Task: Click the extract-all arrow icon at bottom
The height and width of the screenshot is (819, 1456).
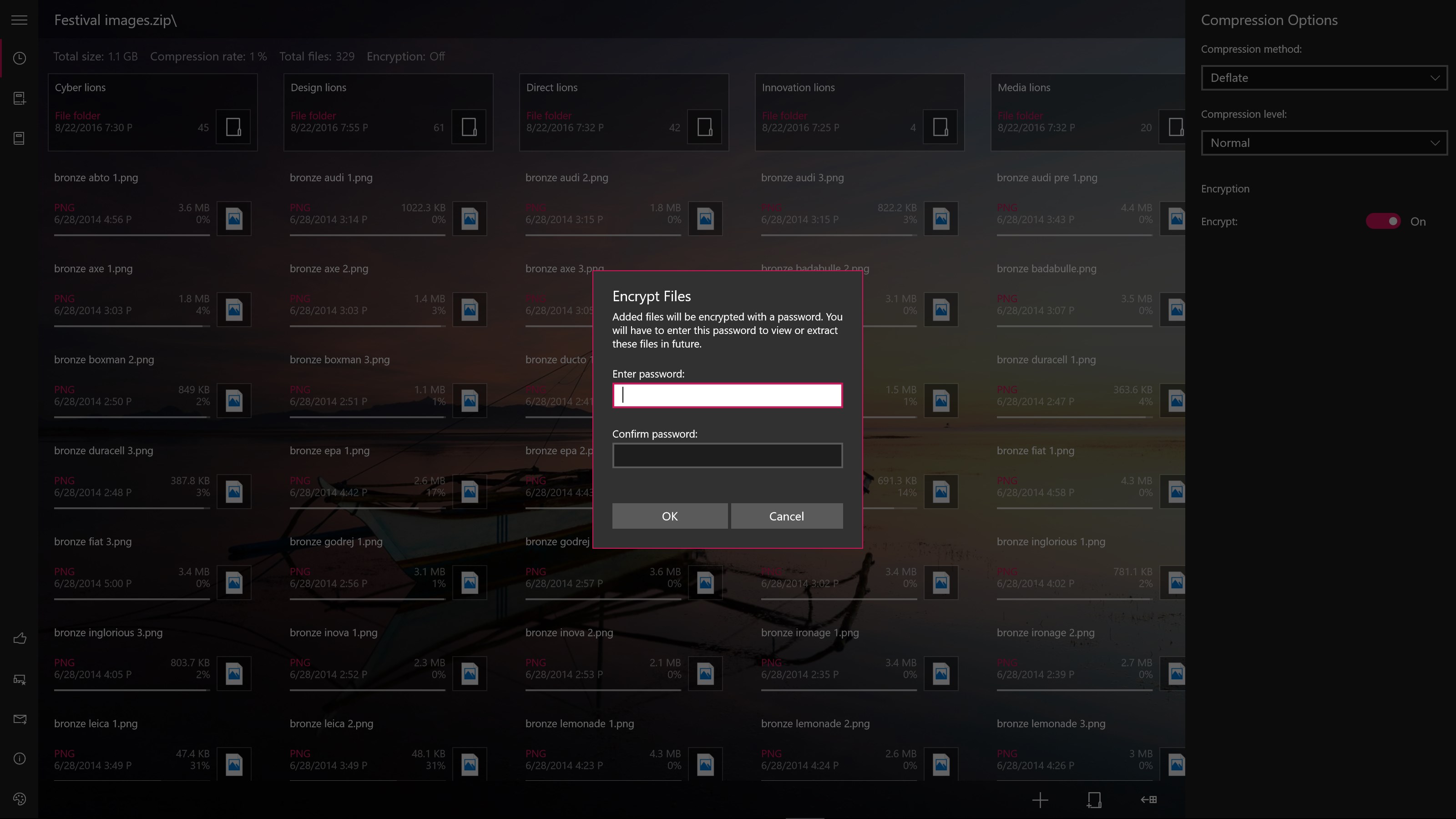Action: 1148,799
